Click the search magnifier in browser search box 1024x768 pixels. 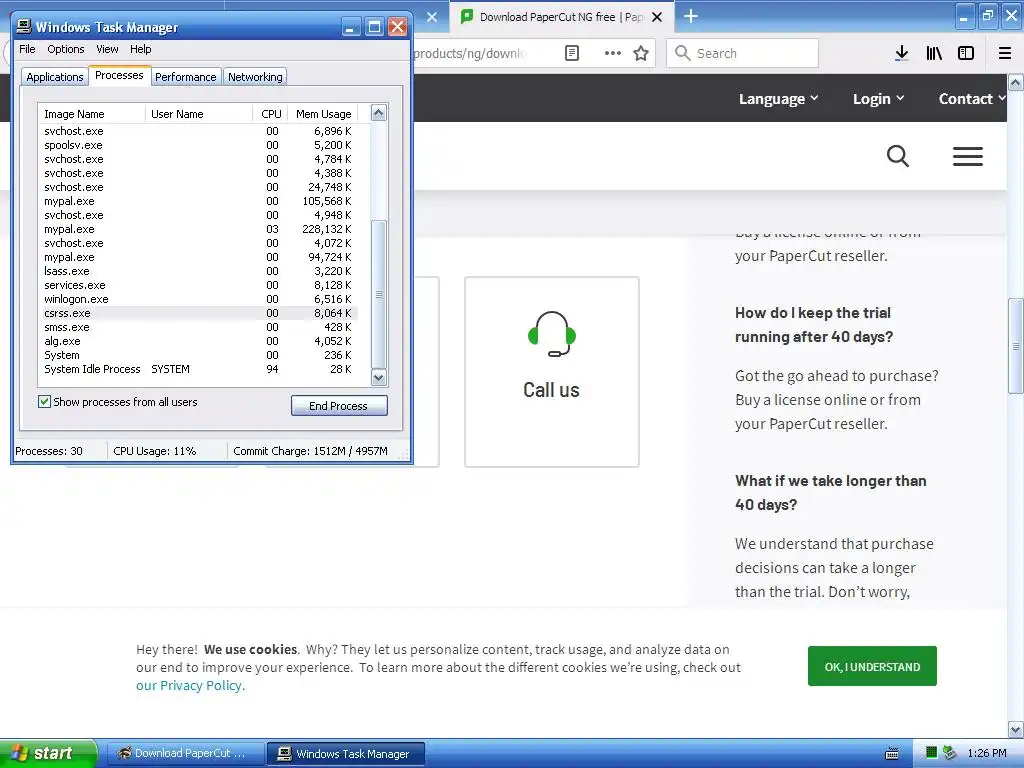(682, 53)
